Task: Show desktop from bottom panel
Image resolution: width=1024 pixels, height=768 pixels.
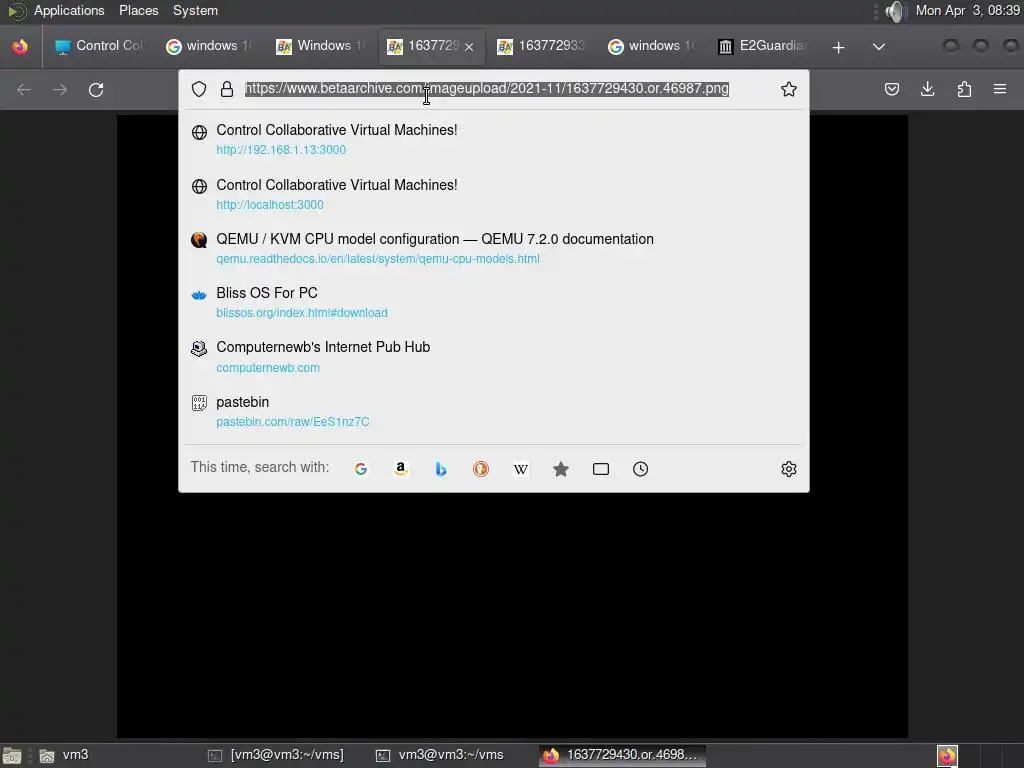Action: [12, 756]
